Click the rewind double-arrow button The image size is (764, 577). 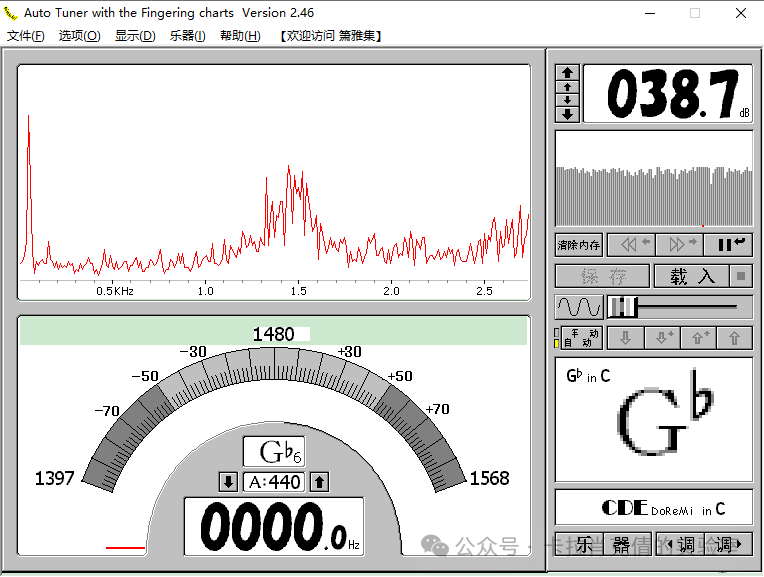tap(635, 244)
